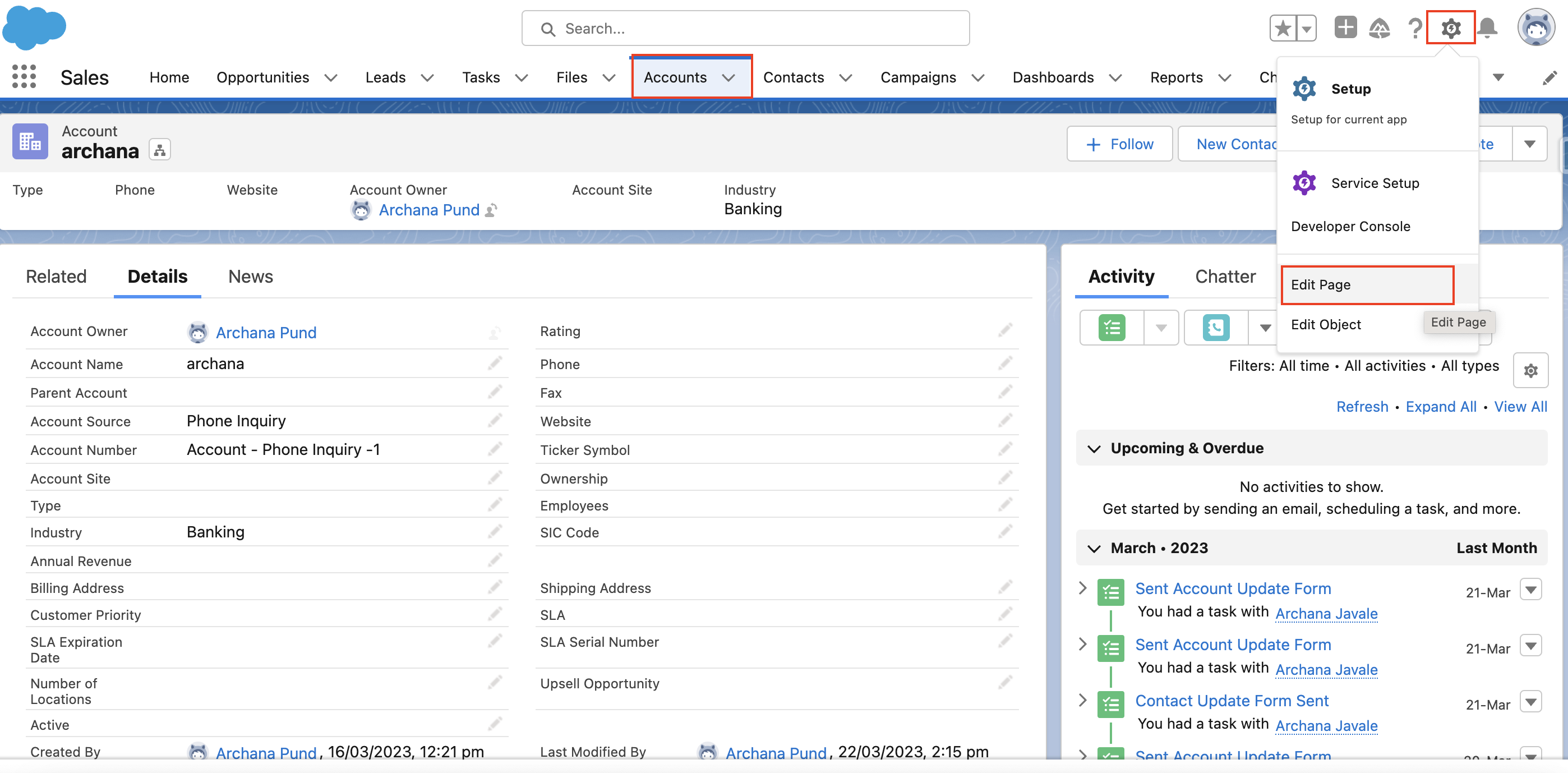Image resolution: width=1568 pixels, height=773 pixels.
Task: Open the new task button dropdown arrow
Action: (x=1161, y=328)
